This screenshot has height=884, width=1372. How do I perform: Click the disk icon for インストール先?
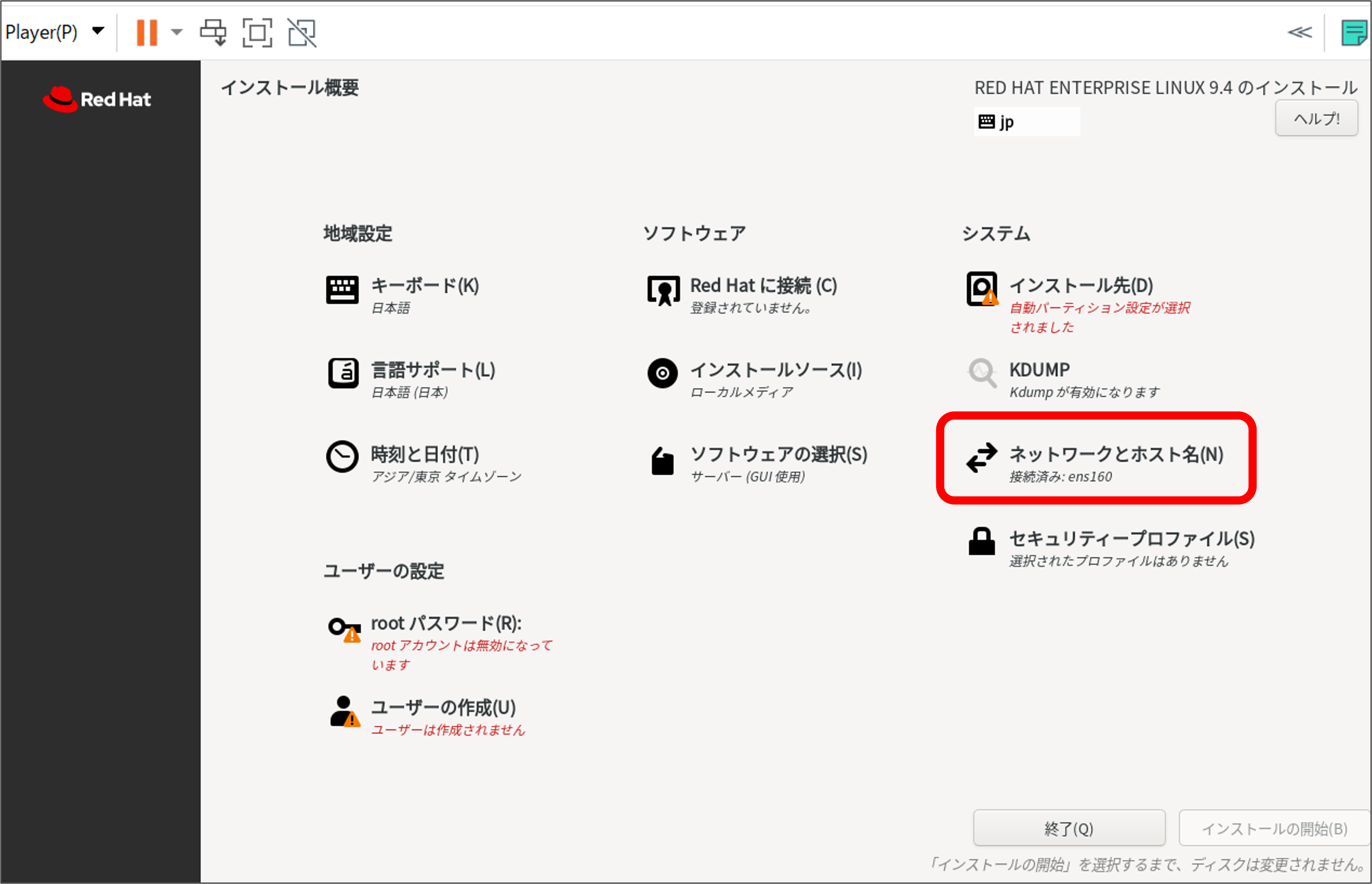(981, 289)
